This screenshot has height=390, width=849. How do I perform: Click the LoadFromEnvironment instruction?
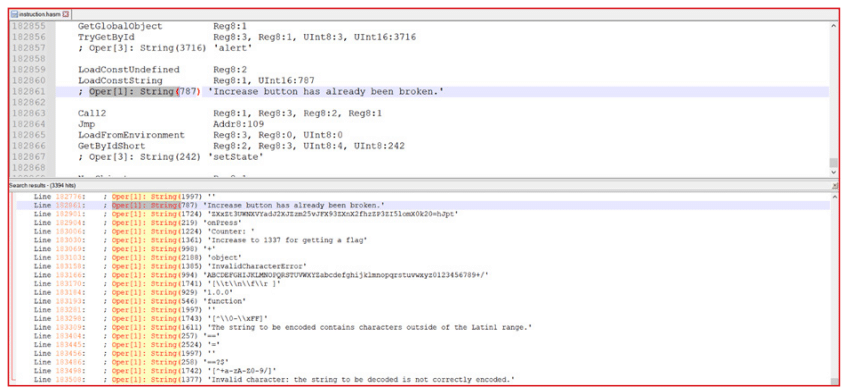[131, 135]
